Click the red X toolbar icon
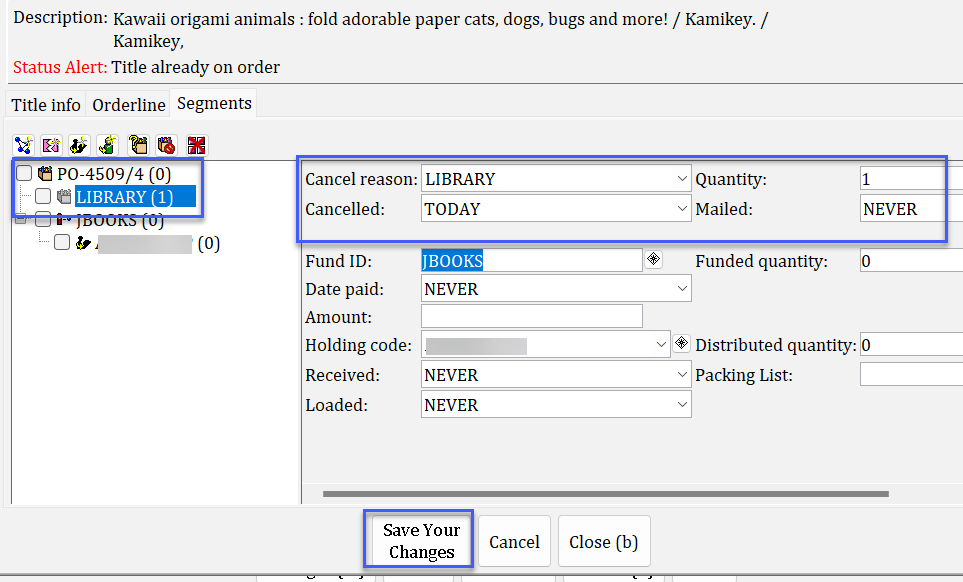The image size is (963, 582). tap(196, 146)
